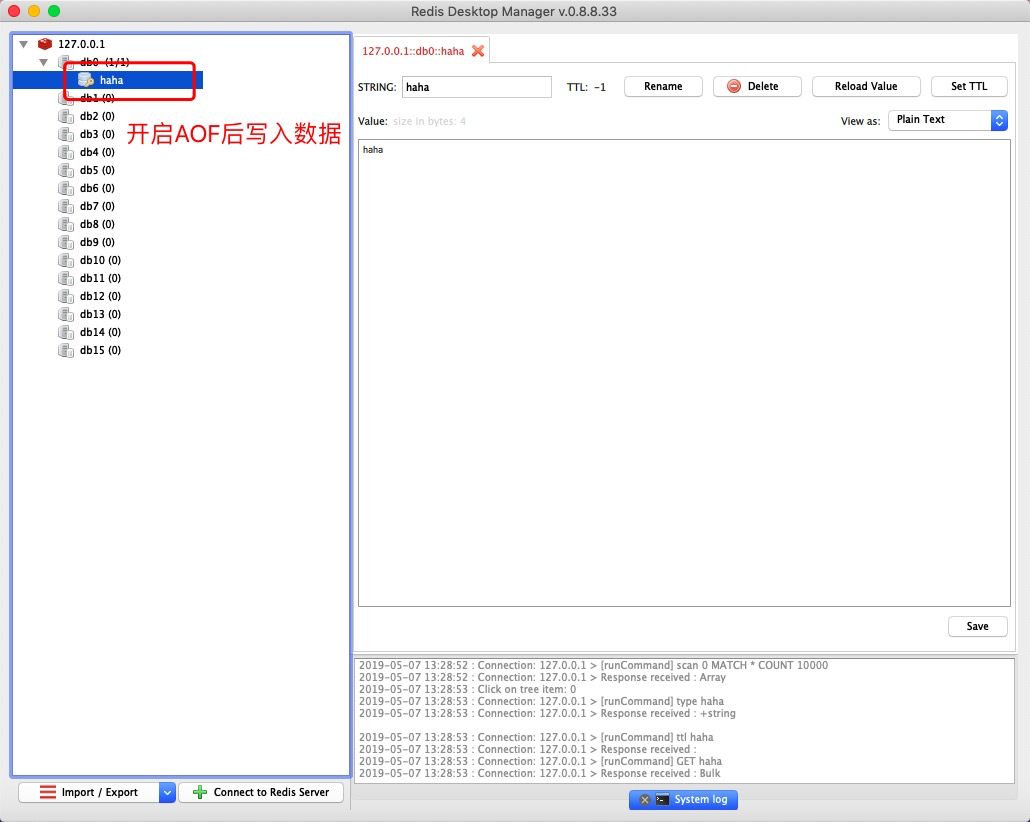Click the log line '[runCommand] GET haha'

click(x=540, y=762)
